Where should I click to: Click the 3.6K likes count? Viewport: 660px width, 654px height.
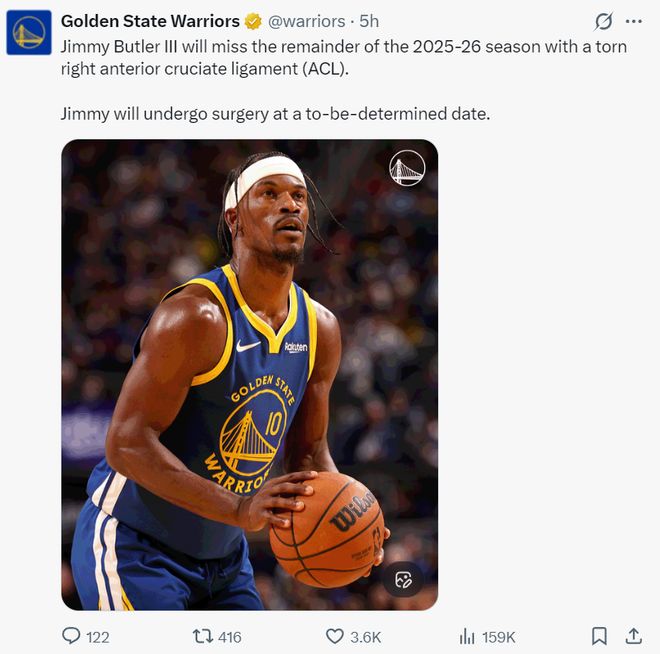pos(365,637)
